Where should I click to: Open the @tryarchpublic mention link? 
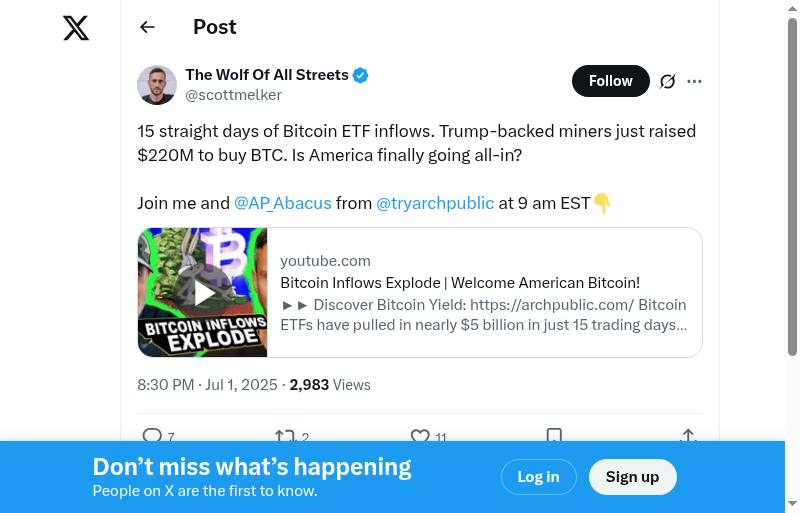[435, 203]
